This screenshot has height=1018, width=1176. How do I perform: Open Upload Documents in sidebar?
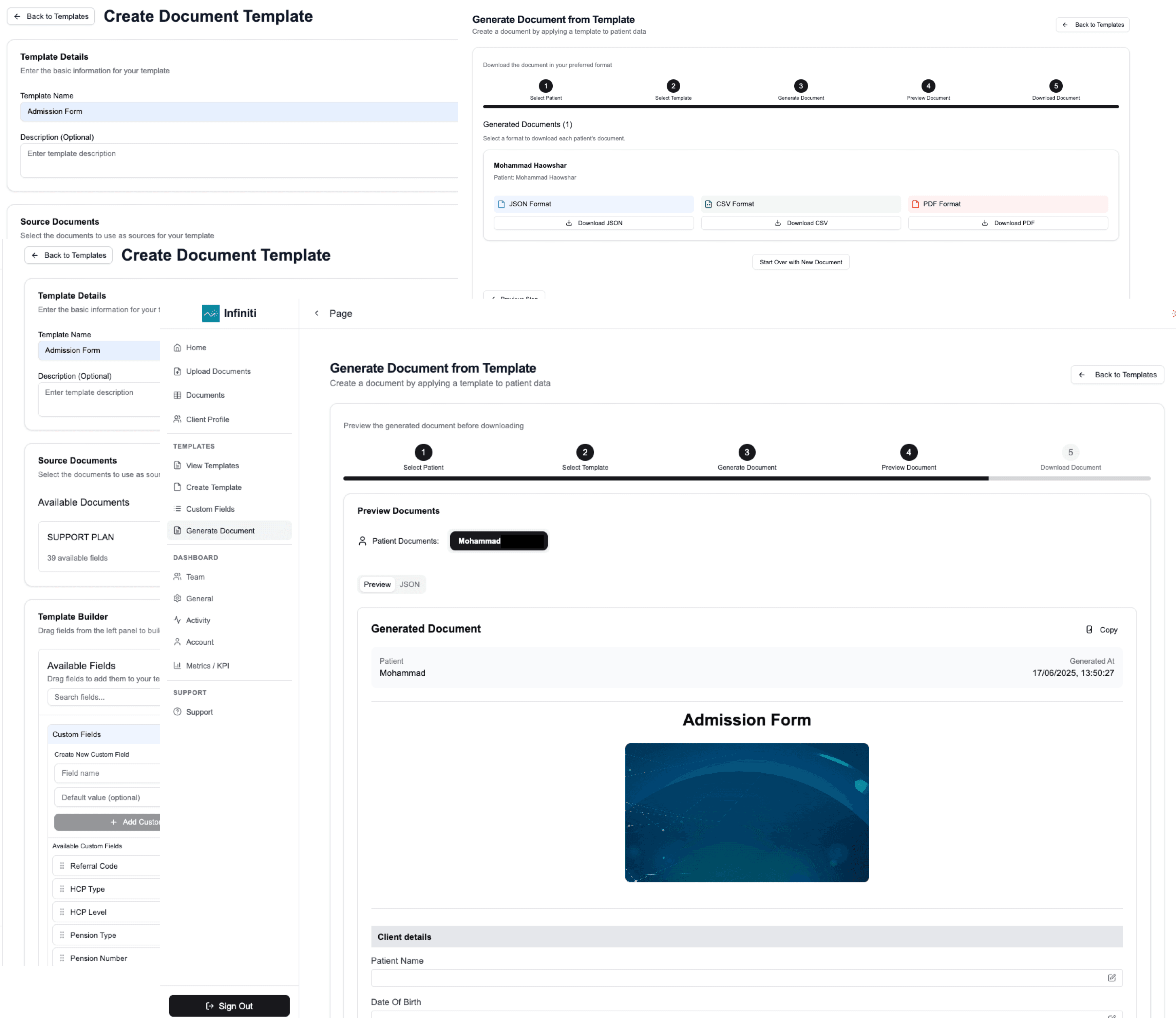coord(217,372)
